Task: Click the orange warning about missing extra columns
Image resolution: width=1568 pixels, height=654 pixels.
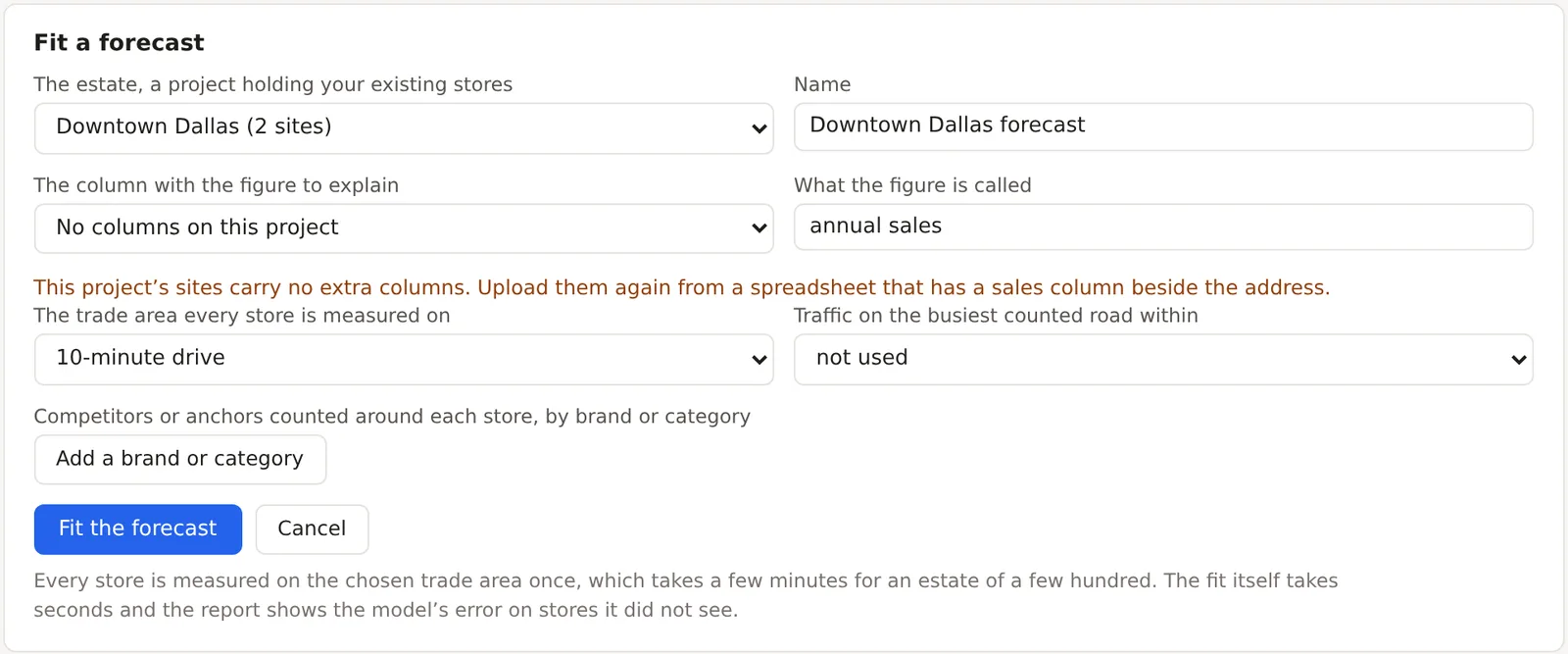Action: 682,287
